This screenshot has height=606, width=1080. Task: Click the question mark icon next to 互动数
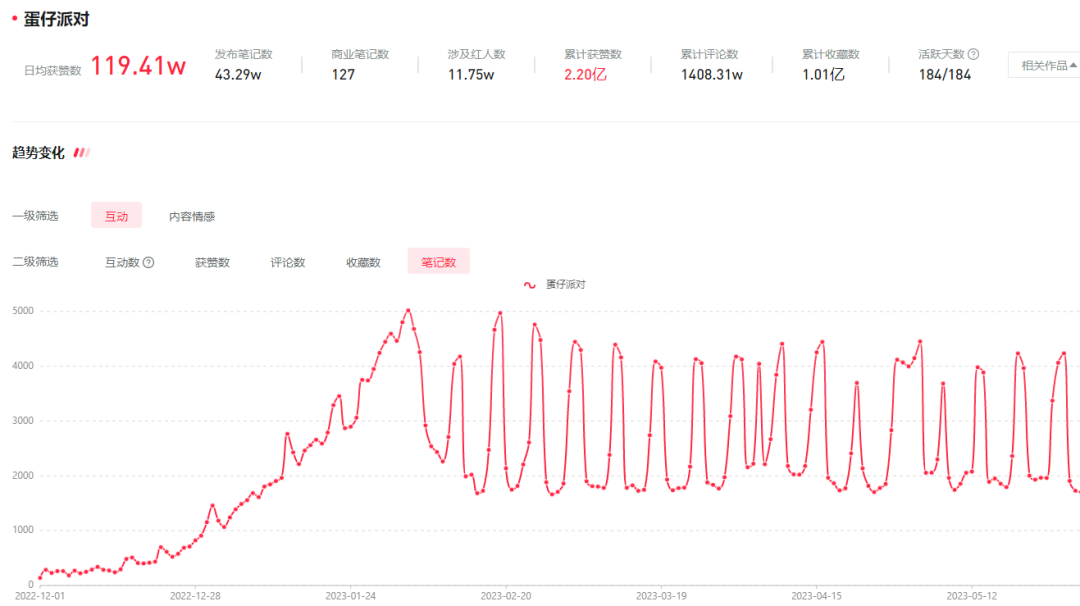148,262
